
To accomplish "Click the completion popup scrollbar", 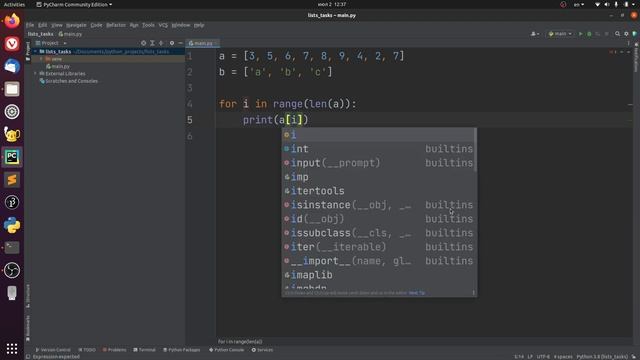I will [475, 151].
